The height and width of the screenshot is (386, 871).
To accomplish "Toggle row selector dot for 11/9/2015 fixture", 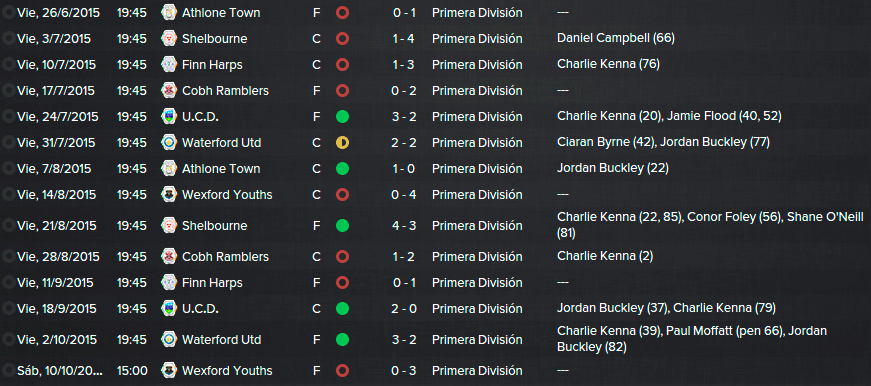I will click(x=8, y=283).
